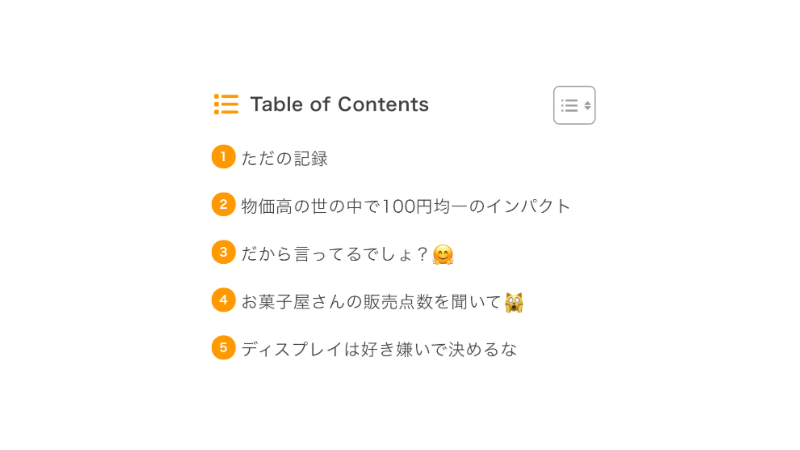This screenshot has width=800, height=450.
Task: Click the orange number 4 badge
Action: 223,300
